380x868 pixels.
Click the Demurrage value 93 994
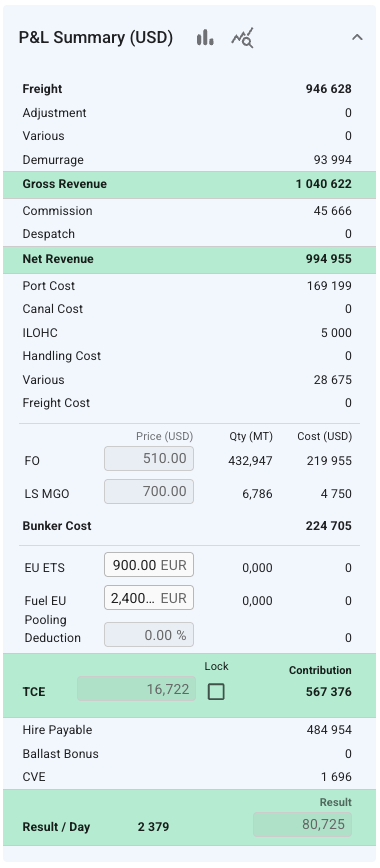pyautogui.click(x=332, y=160)
